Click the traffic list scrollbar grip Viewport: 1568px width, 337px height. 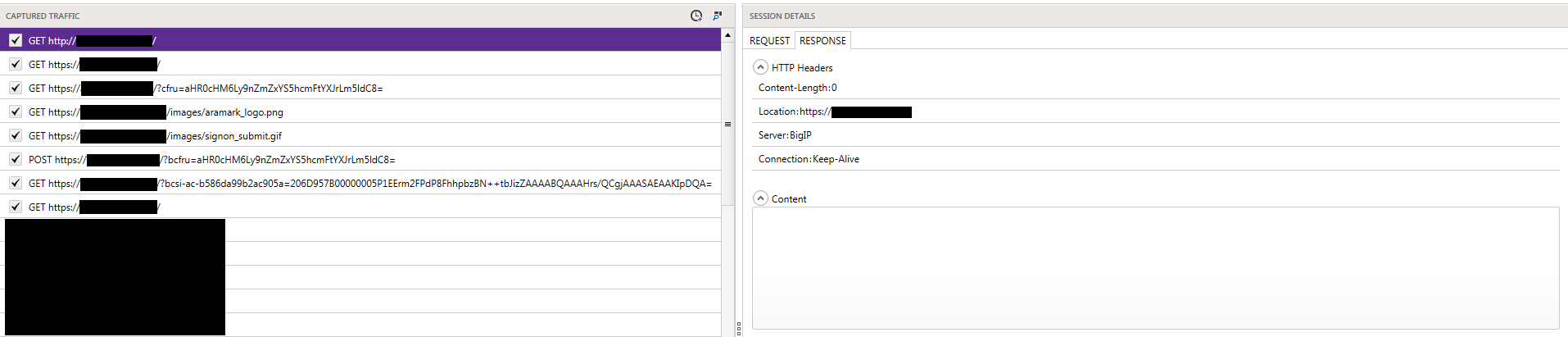[727, 125]
